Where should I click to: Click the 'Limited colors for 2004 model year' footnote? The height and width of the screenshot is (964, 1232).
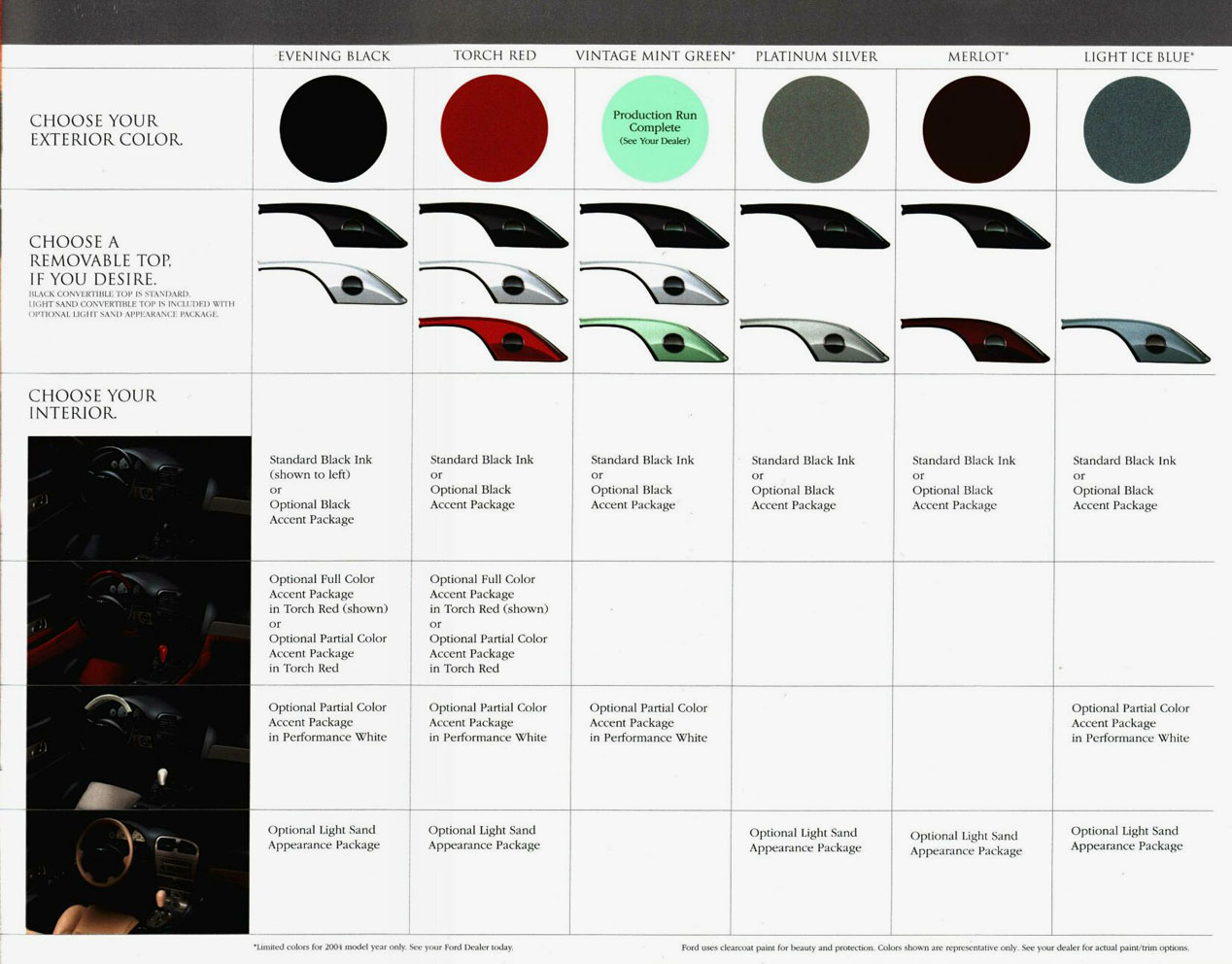click(383, 947)
